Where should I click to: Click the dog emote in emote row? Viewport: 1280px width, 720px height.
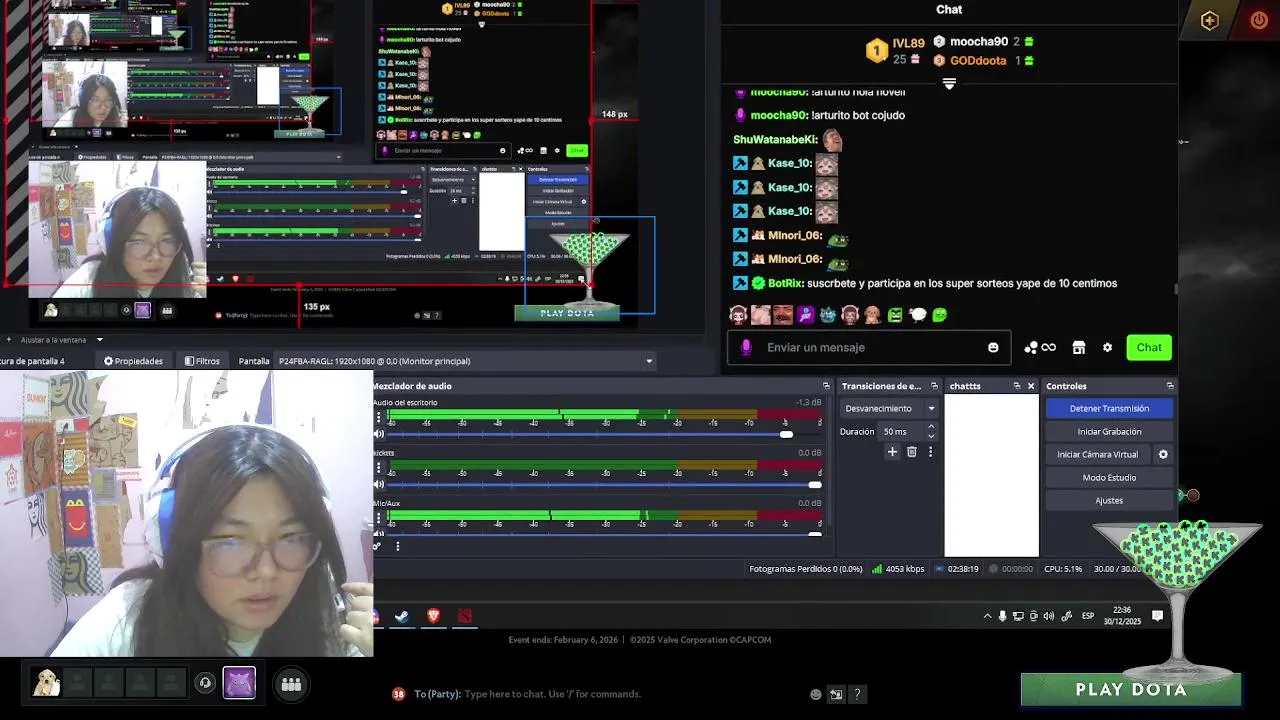point(872,315)
